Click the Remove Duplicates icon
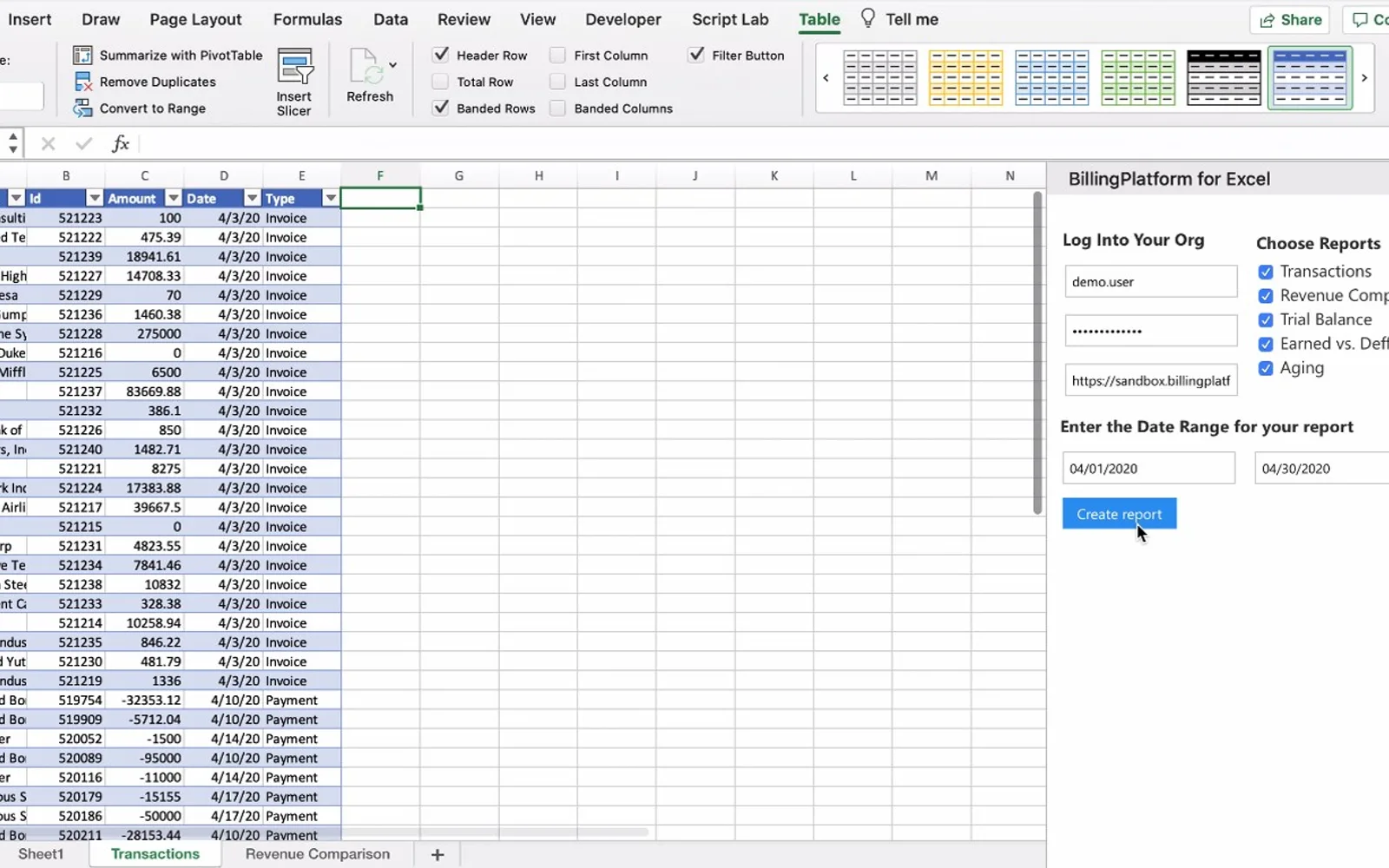This screenshot has width=1389, height=868. coord(82,82)
